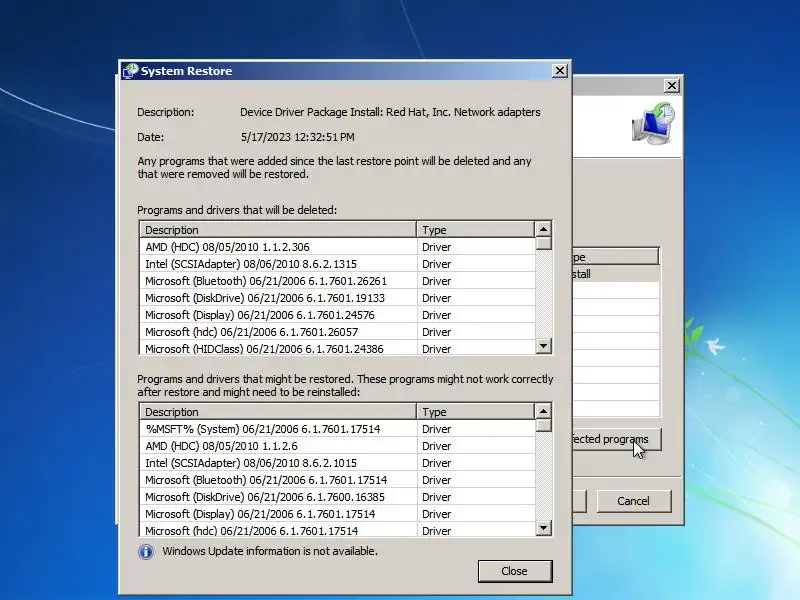Screen dimensions: 800x600
Task: Click the System Restore computer-clock icon in back window
Action: 654,123
